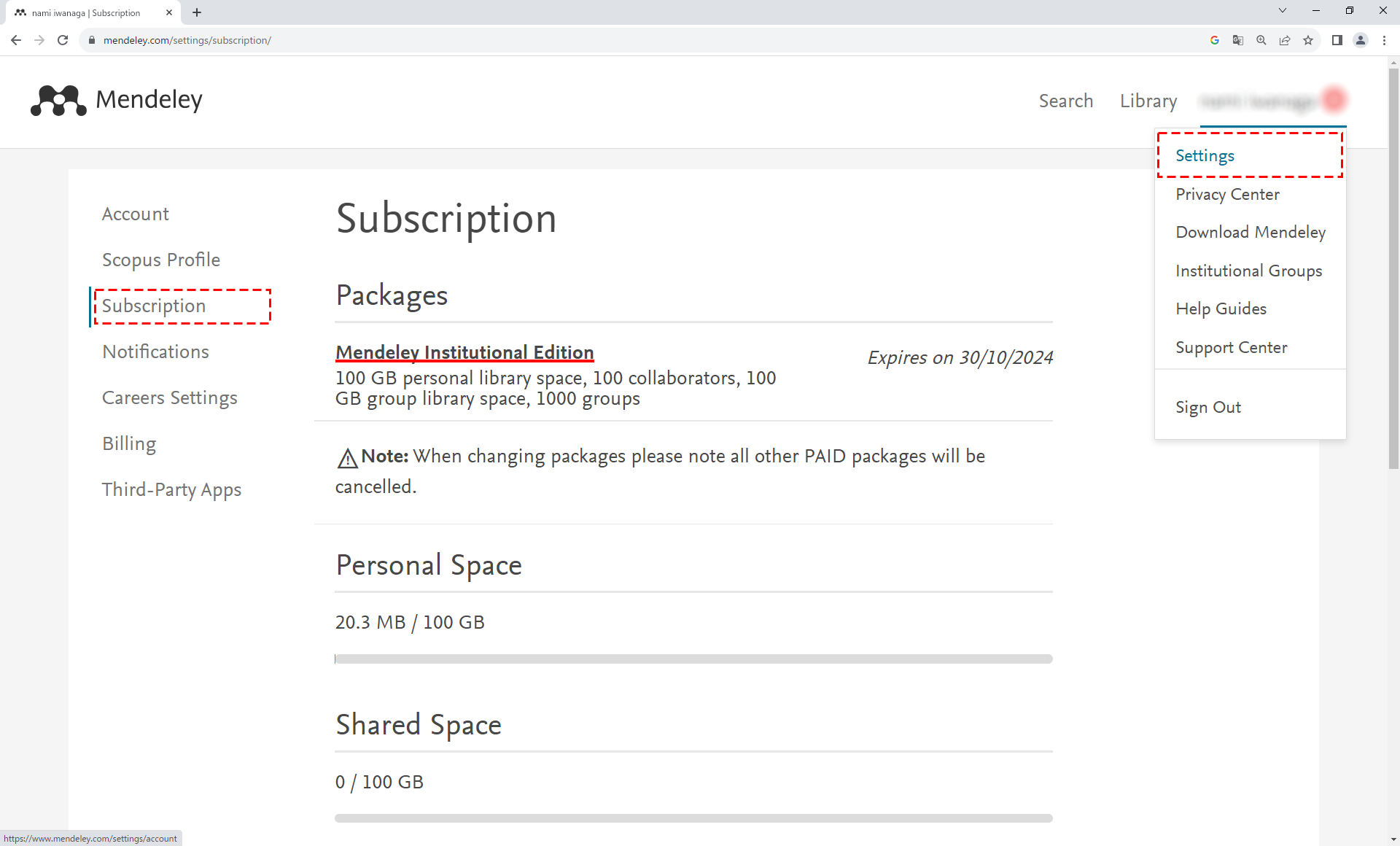This screenshot has width=1400, height=846.
Task: Go back with the browser back arrow
Action: pyautogui.click(x=16, y=40)
